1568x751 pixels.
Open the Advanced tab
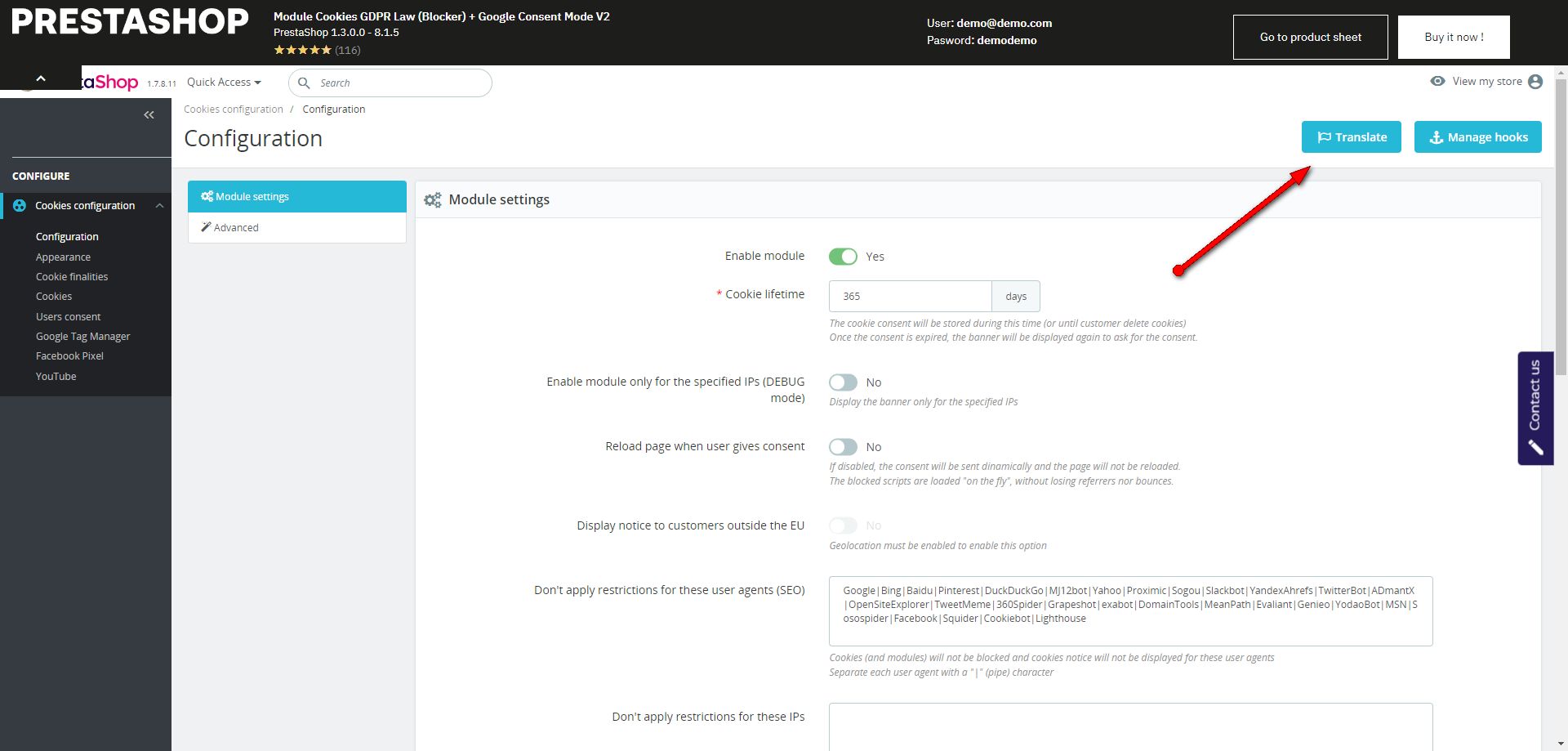point(297,228)
